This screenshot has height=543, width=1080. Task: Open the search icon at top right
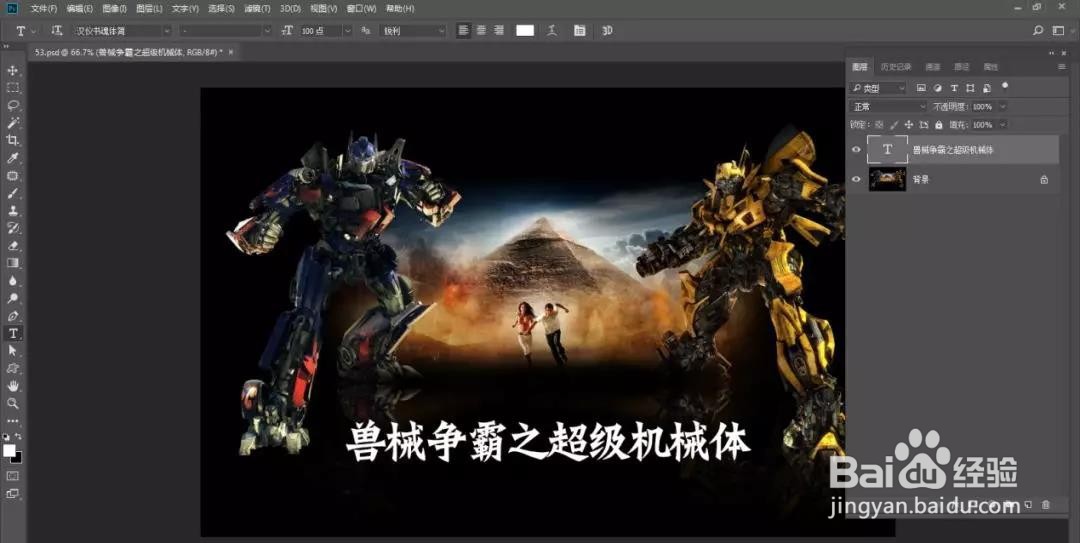coord(1038,30)
